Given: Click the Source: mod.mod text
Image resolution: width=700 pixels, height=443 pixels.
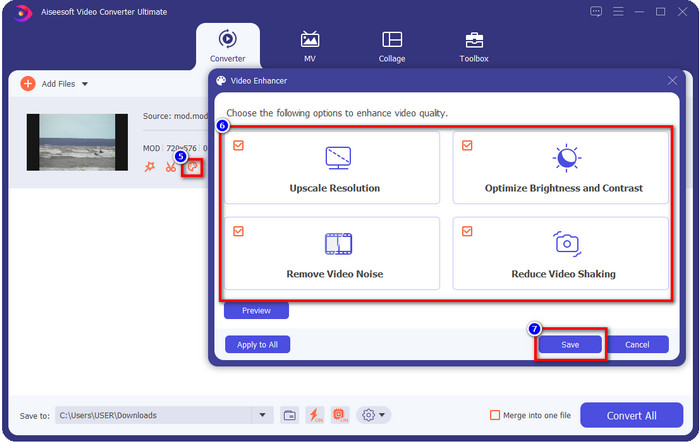Looking at the screenshot, I should coord(175,116).
